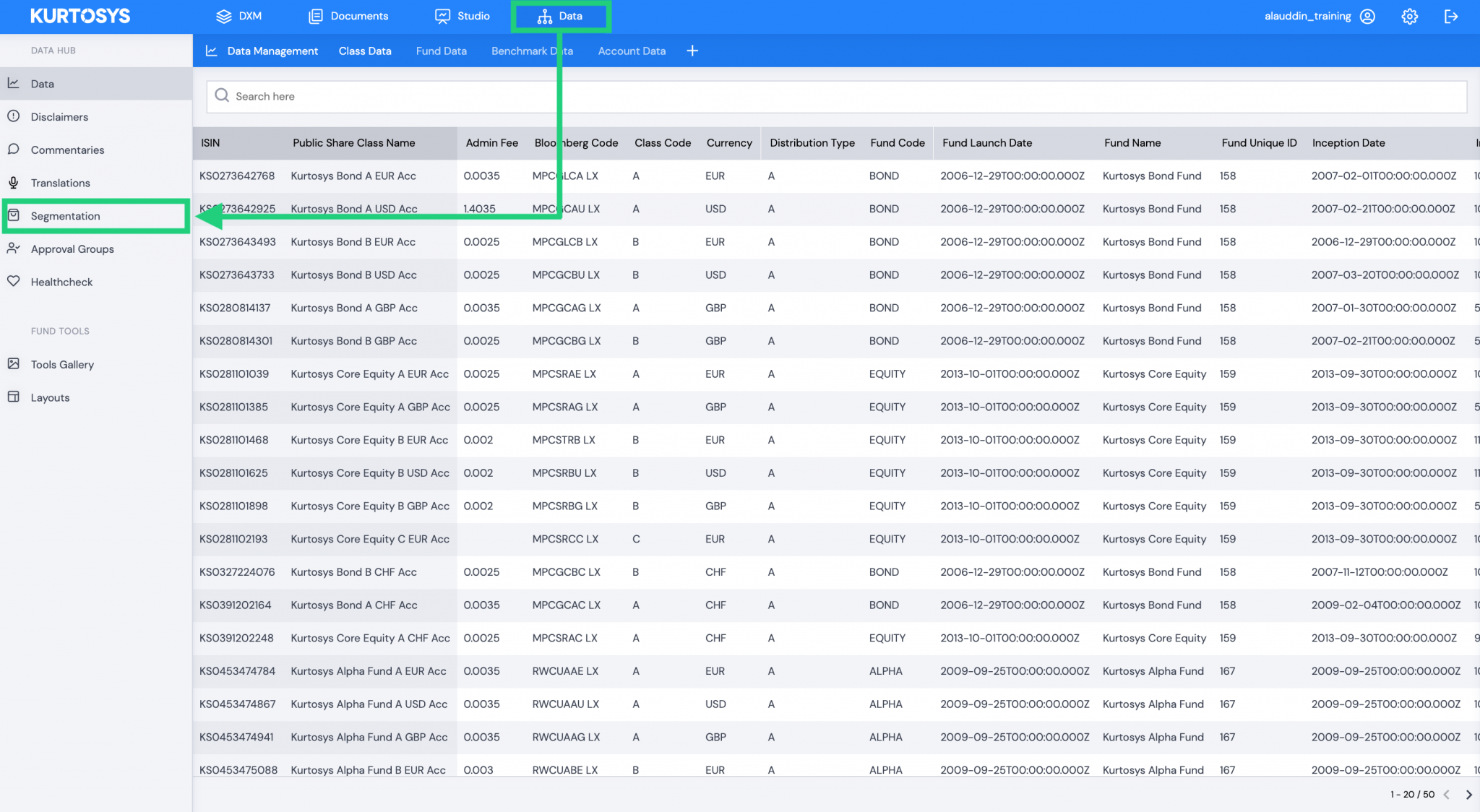The image size is (1480, 812).
Task: Switch to the Fund Data tab
Action: (x=441, y=51)
